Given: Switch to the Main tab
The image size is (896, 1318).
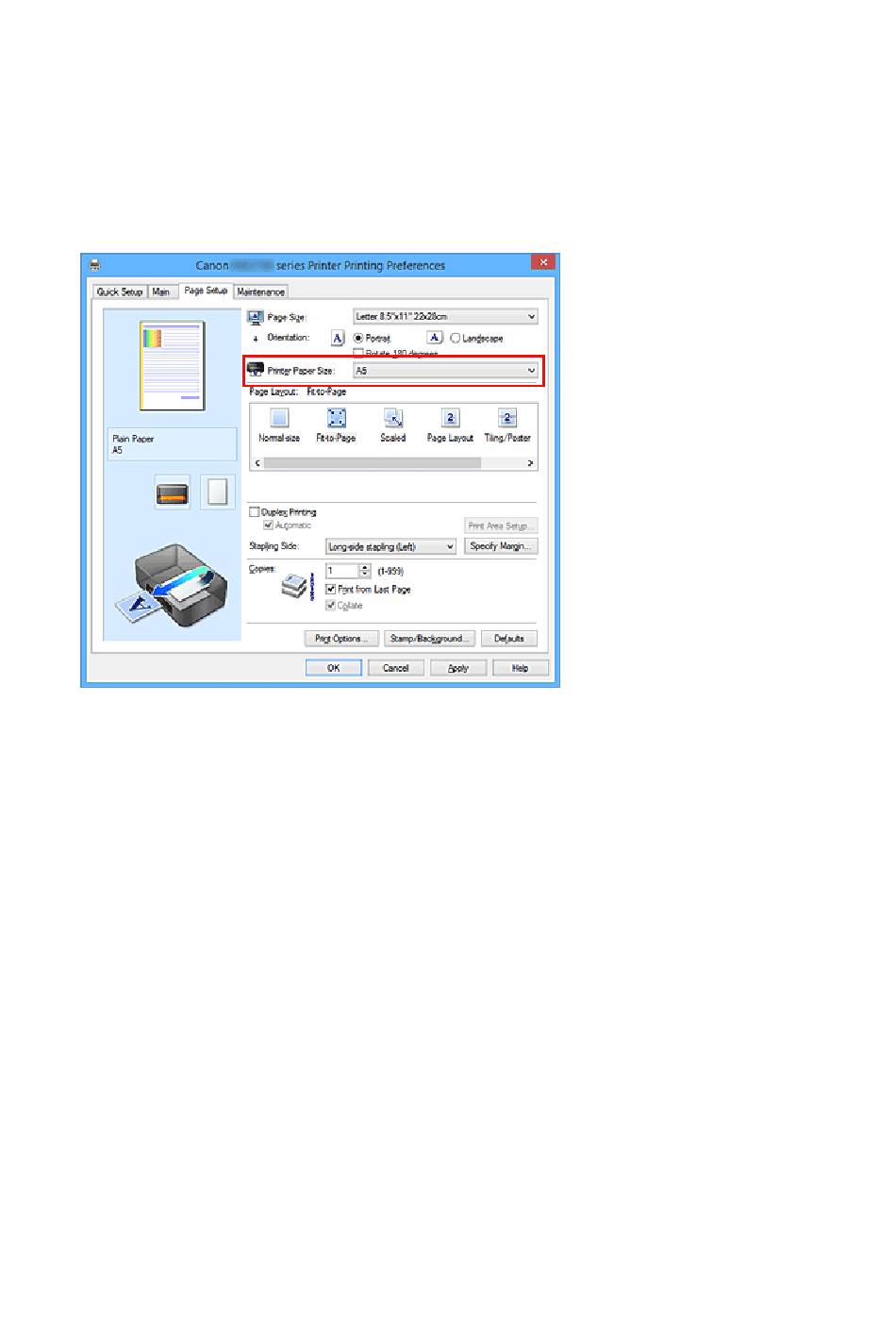Looking at the screenshot, I should coord(161,292).
